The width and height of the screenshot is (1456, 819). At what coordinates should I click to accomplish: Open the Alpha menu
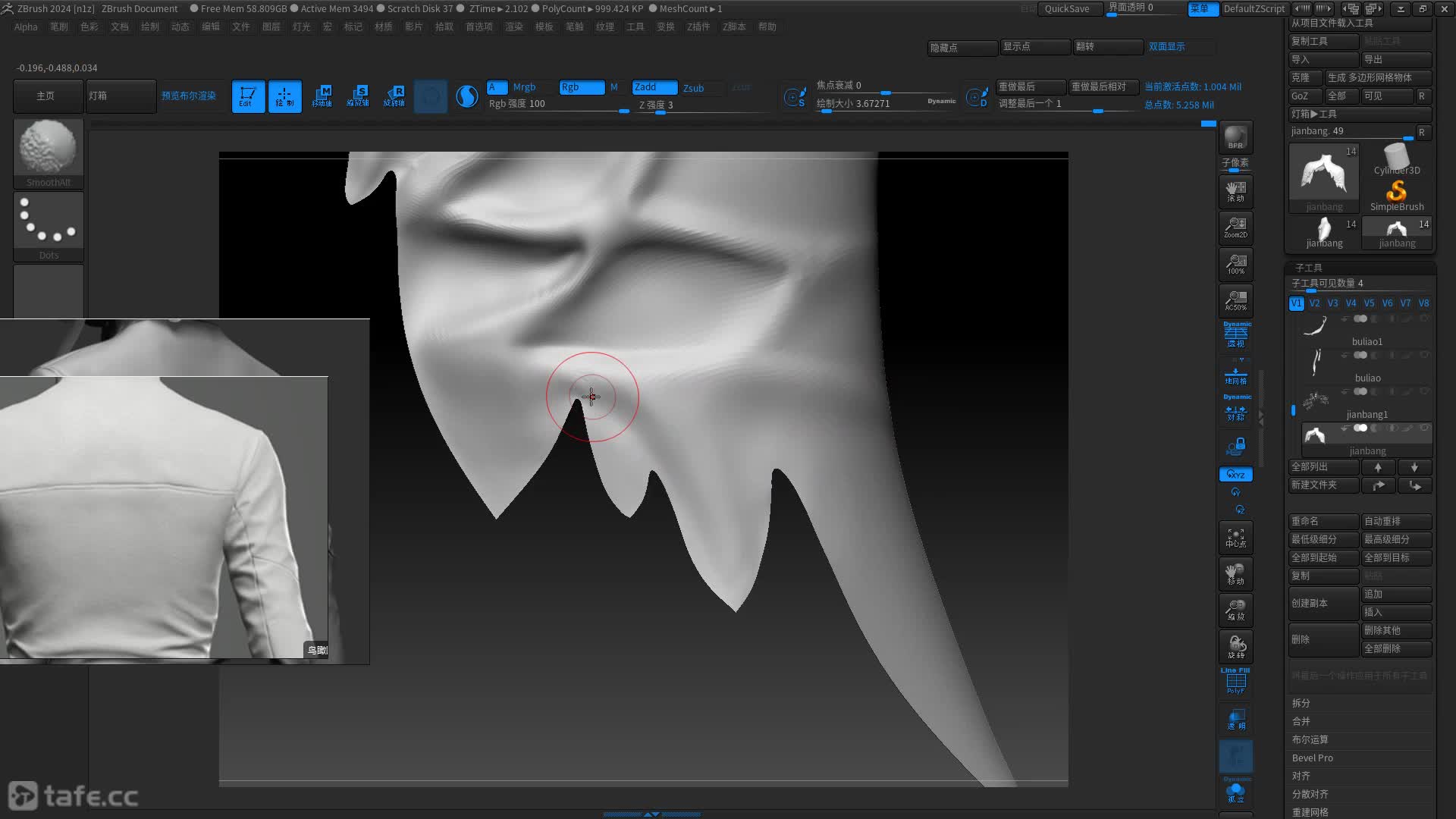click(x=26, y=27)
